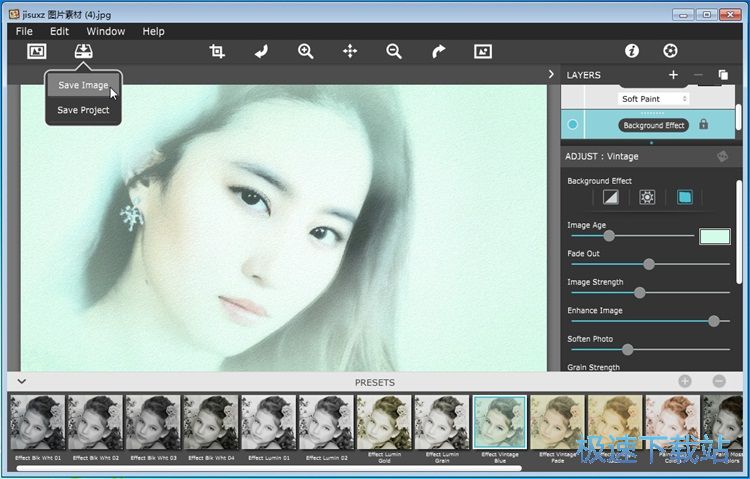Viewport: 750px width, 479px height.
Task: Click the open image icon in toolbar
Action: 37,51
